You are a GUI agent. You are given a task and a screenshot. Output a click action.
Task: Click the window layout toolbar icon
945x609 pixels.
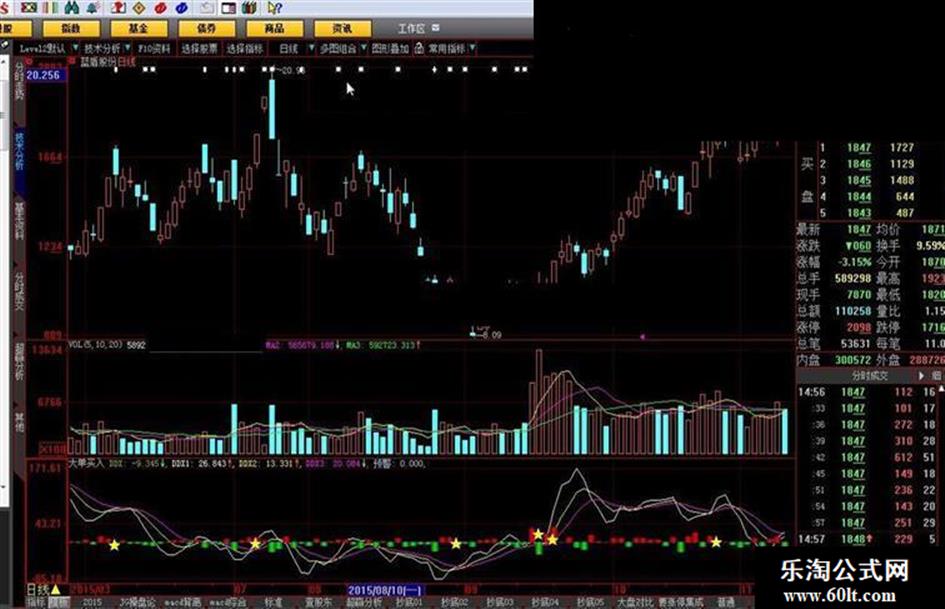[228, 8]
